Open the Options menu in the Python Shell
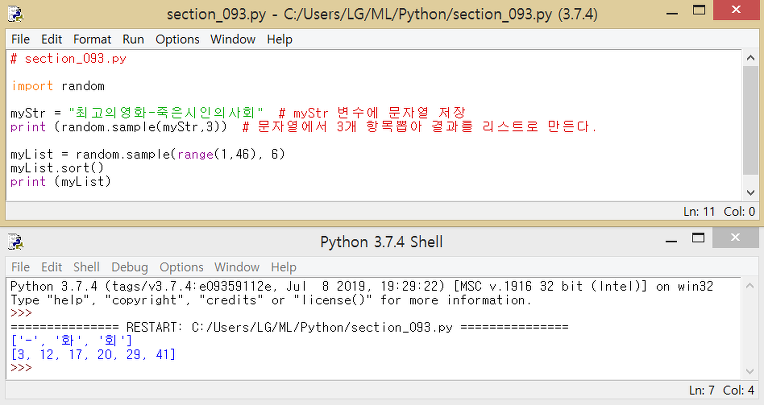Viewport: 764px width, 405px height. (181, 267)
